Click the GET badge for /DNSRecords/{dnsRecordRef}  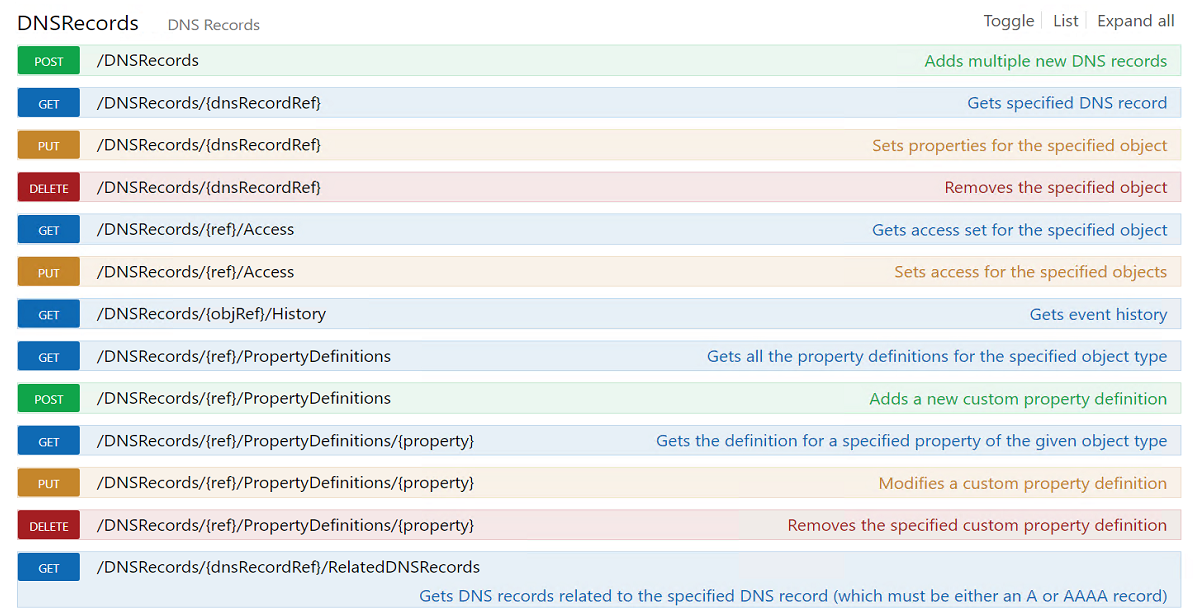[48, 104]
